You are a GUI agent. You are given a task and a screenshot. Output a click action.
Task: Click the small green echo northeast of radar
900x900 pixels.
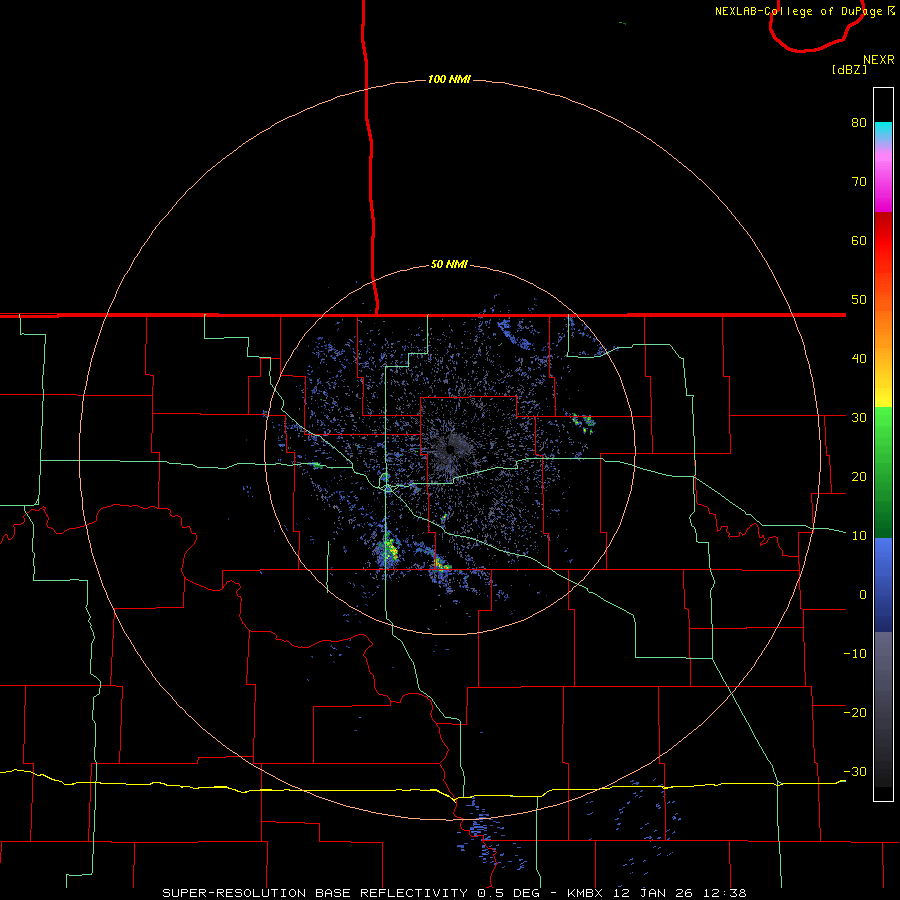coord(583,423)
